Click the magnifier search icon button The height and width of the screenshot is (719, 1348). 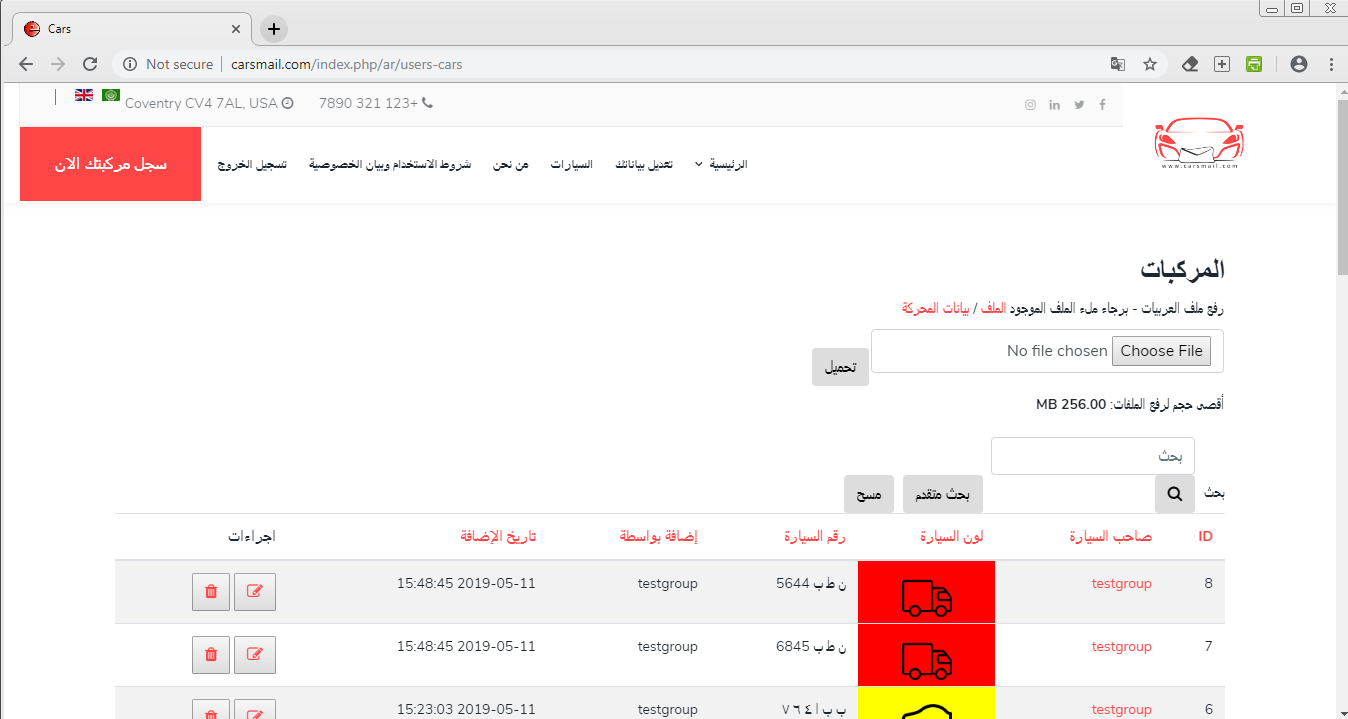pyautogui.click(x=1174, y=494)
